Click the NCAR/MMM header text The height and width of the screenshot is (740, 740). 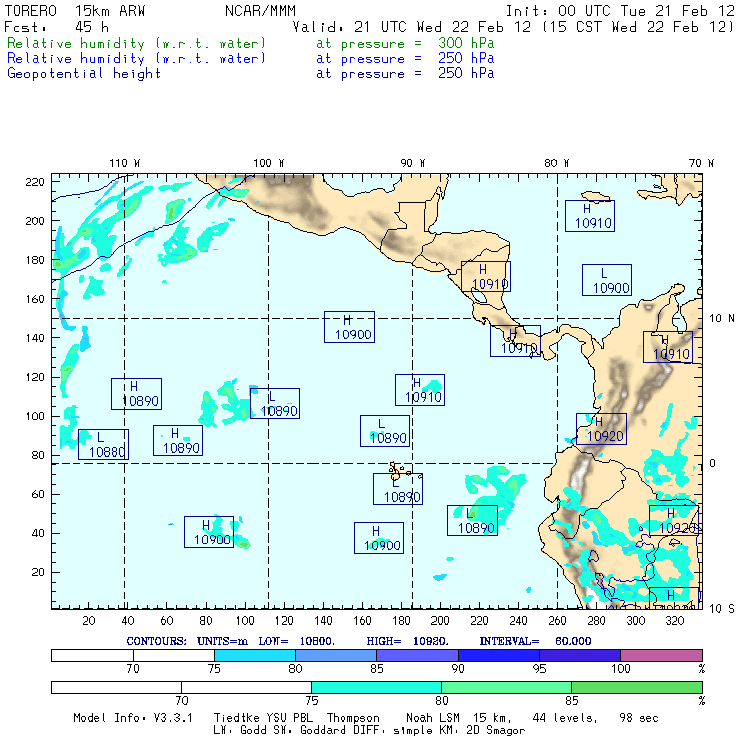click(260, 11)
